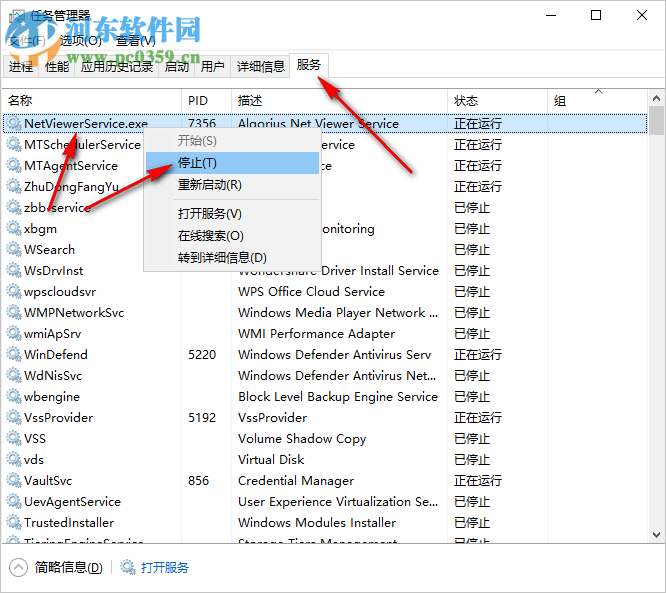The width and height of the screenshot is (666, 593).
Task: Switch to the 性能 tab
Action: (57, 67)
